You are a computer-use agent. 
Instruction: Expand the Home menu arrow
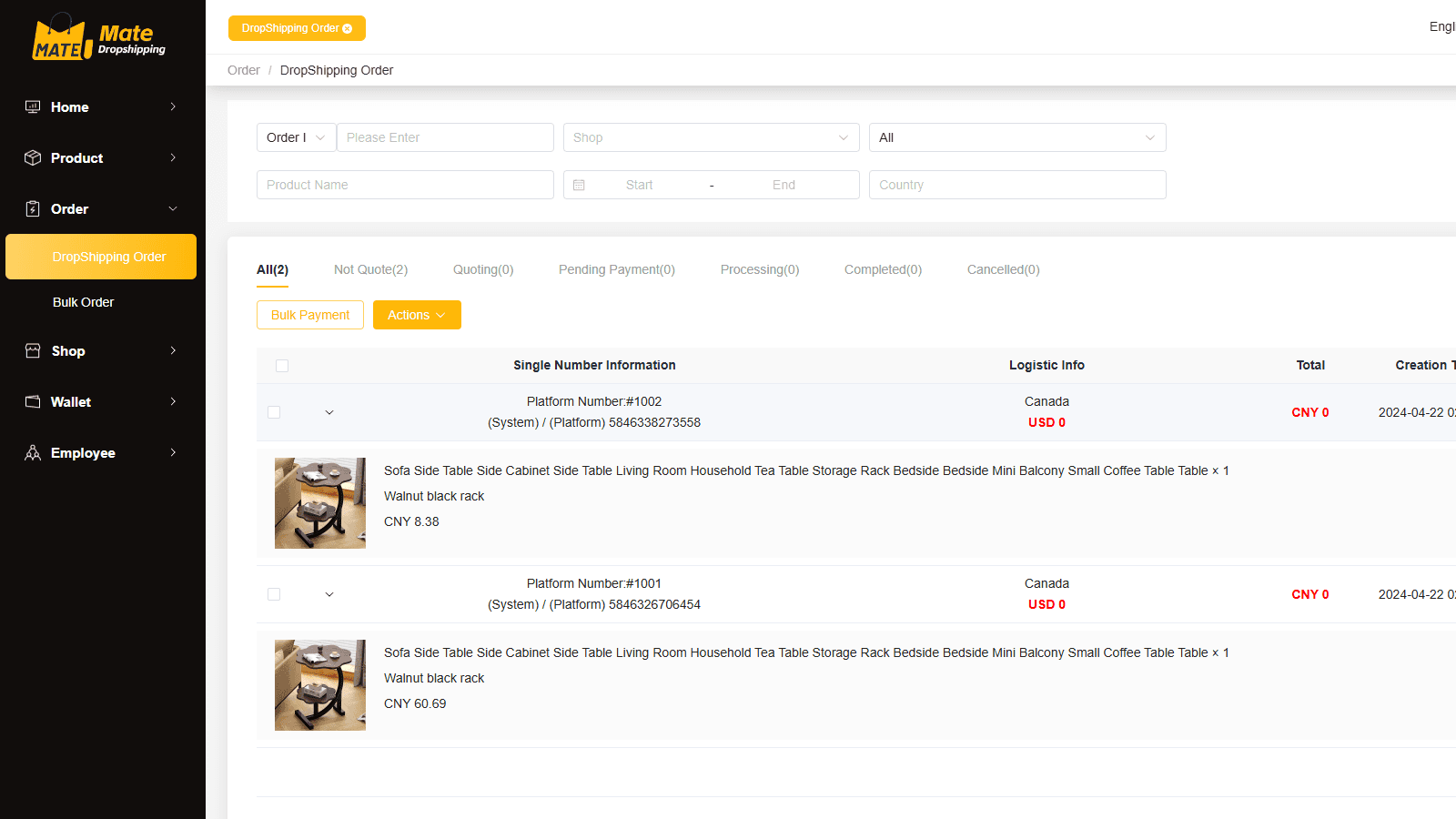[x=173, y=106]
